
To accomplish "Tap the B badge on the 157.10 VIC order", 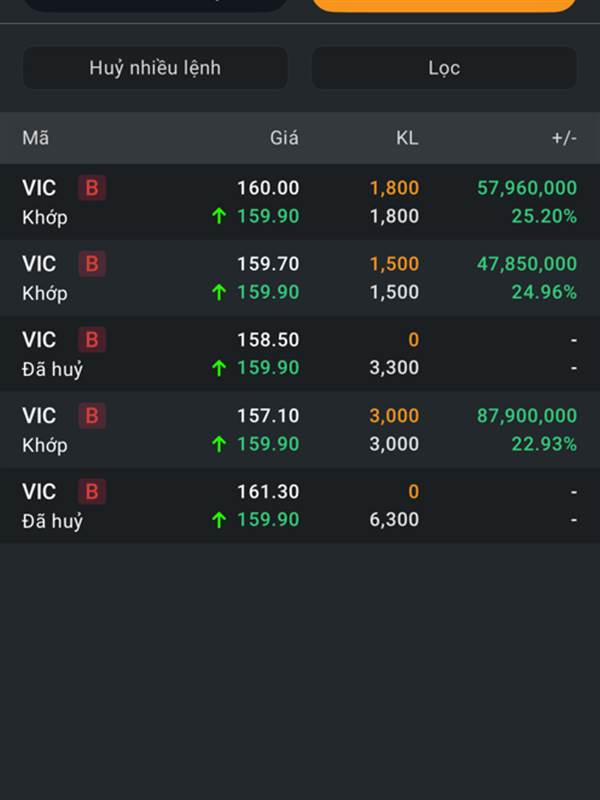I will click(92, 416).
